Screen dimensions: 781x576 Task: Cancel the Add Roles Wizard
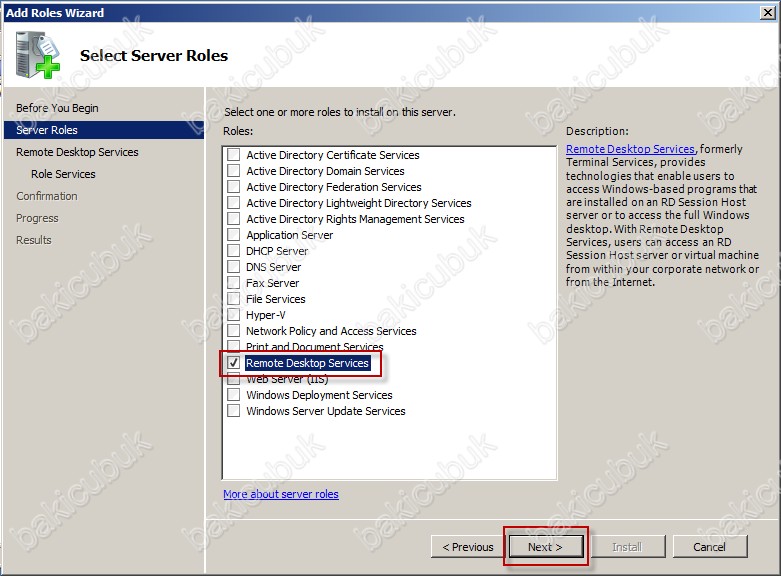[710, 547]
